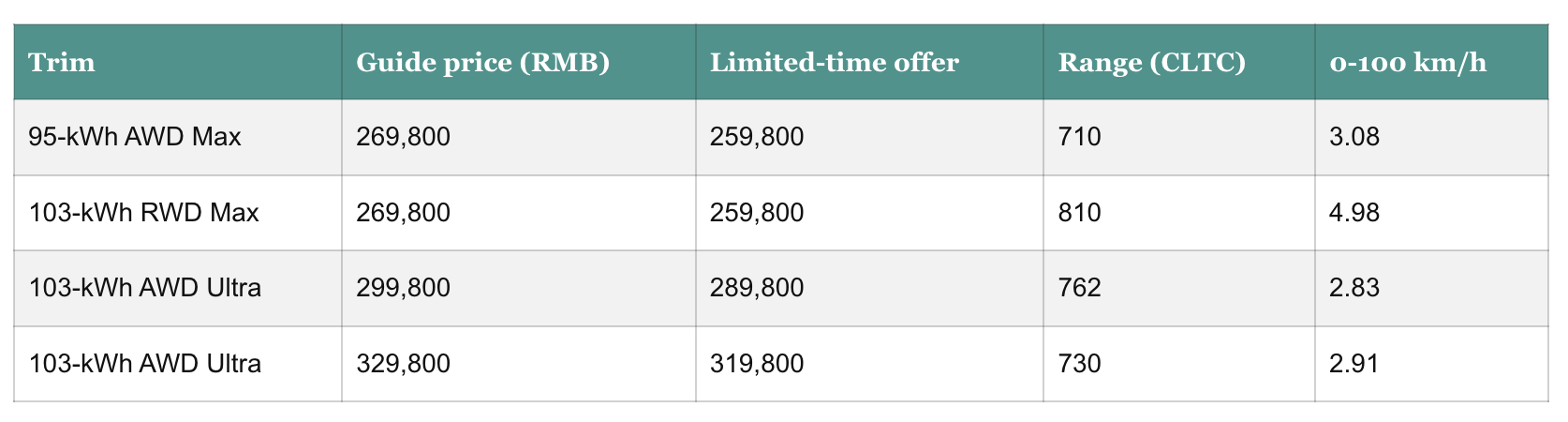Click the 810 range cell

[x=1079, y=213]
